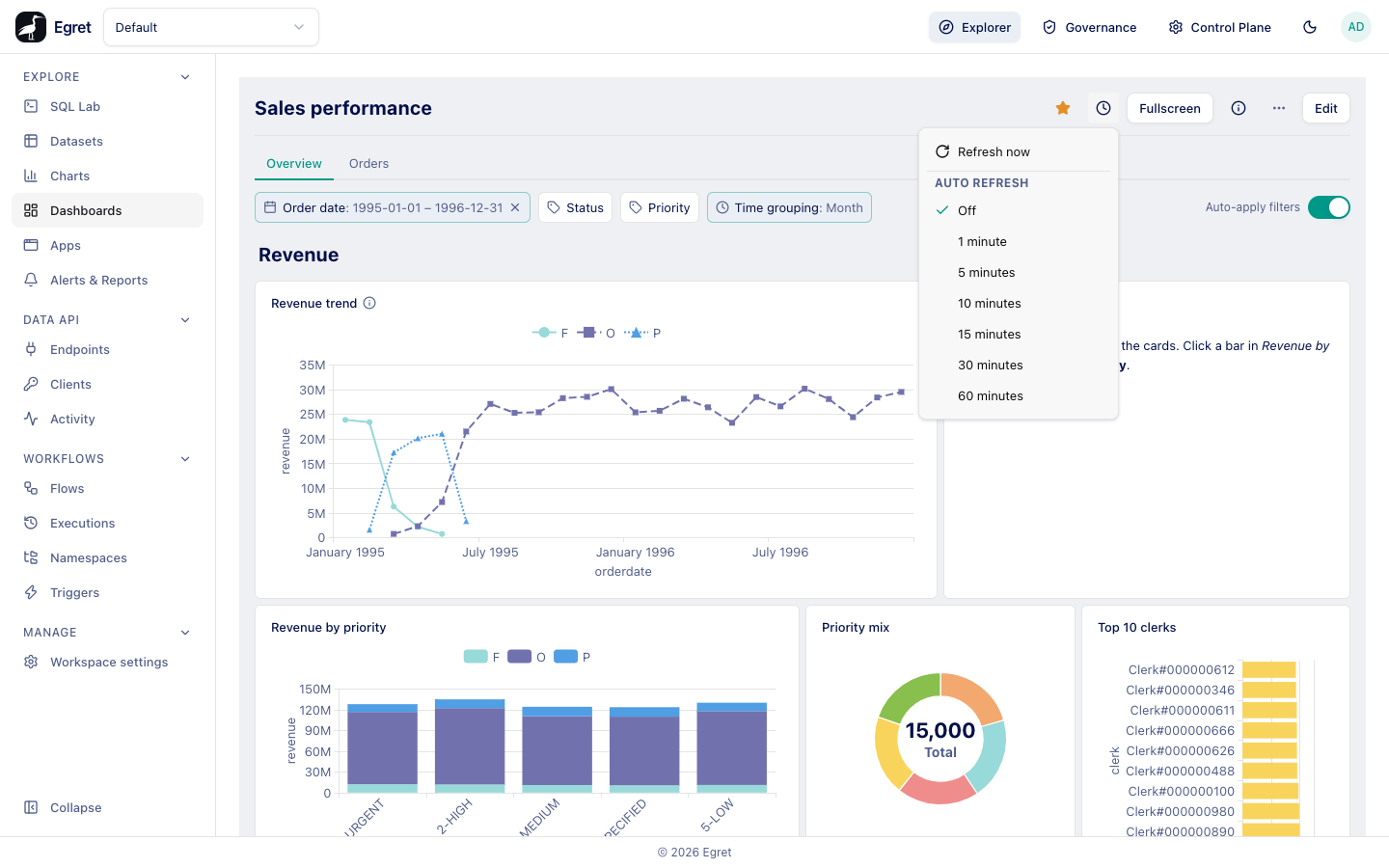Click the clock refresh schedule icon

coord(1103,108)
